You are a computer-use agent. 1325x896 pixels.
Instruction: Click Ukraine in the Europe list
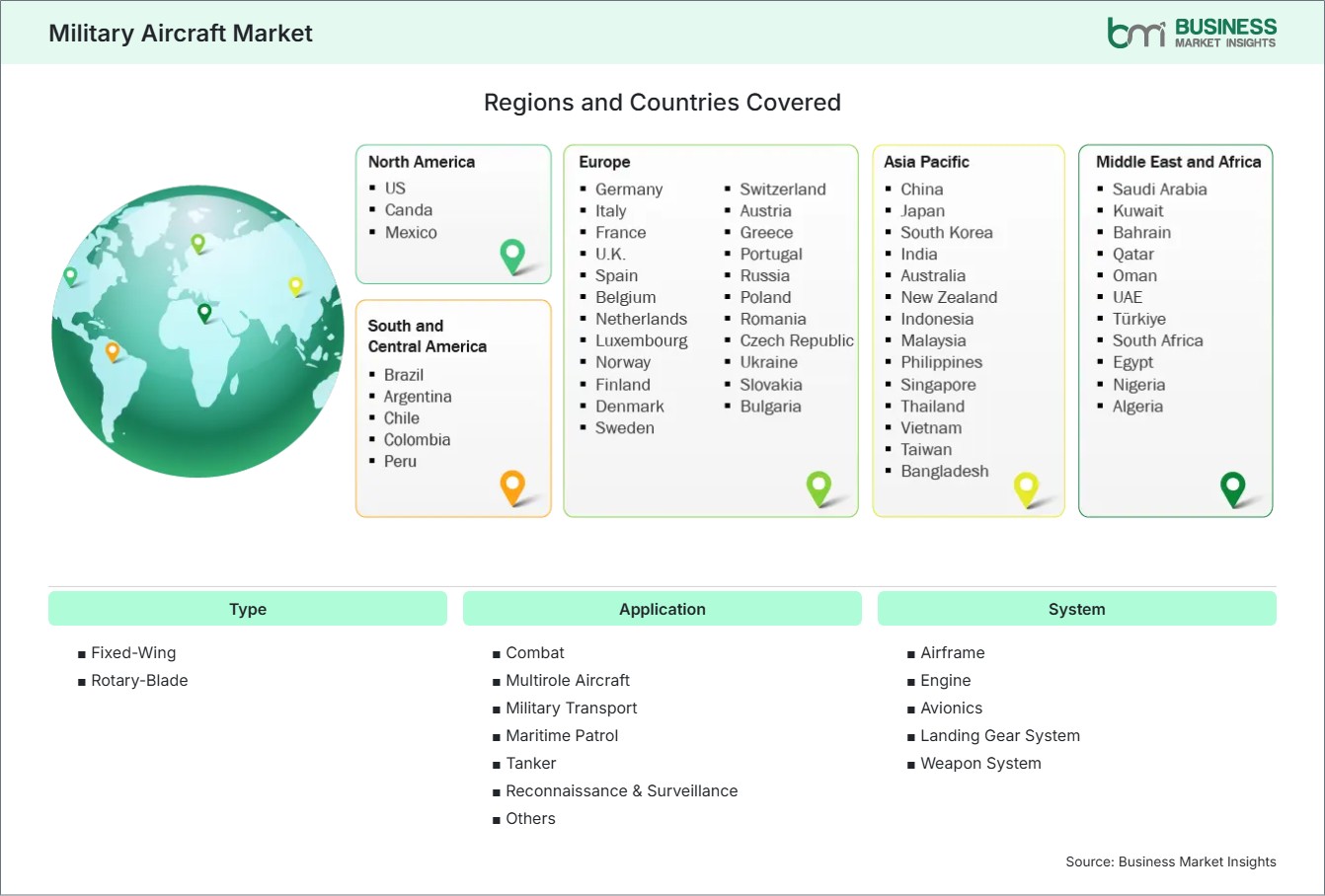click(769, 363)
